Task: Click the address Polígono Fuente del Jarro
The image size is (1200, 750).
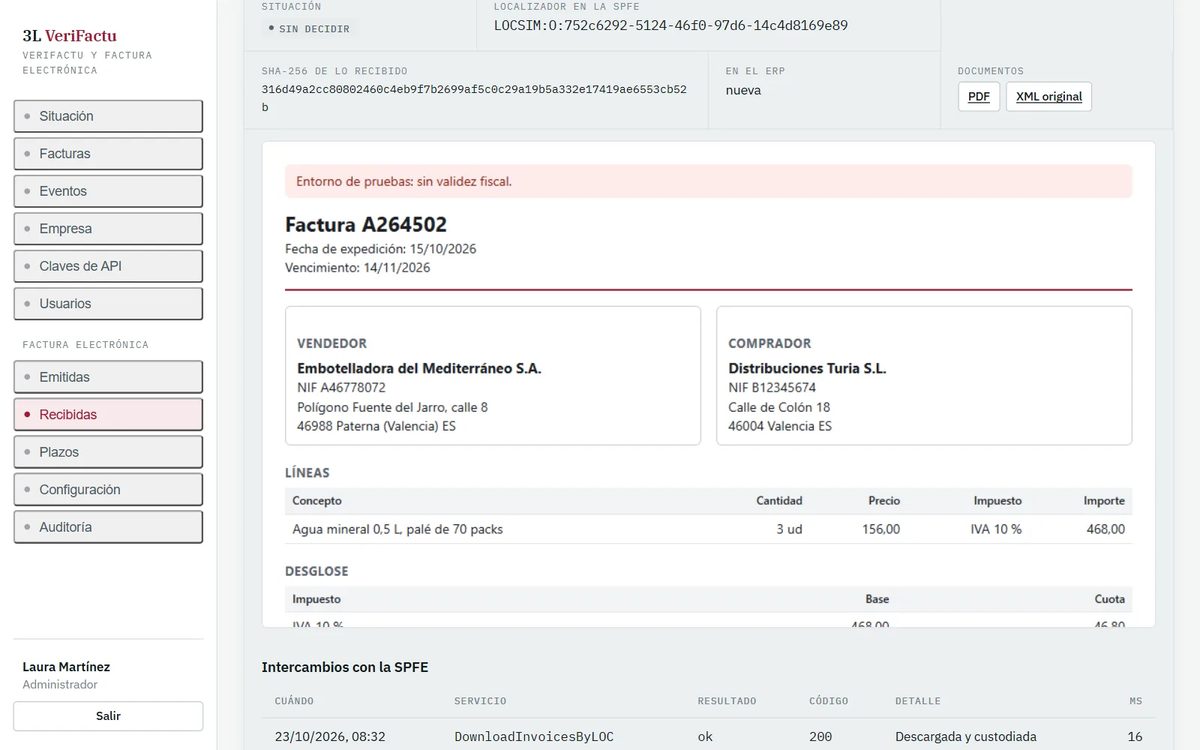Action: click(x=392, y=407)
